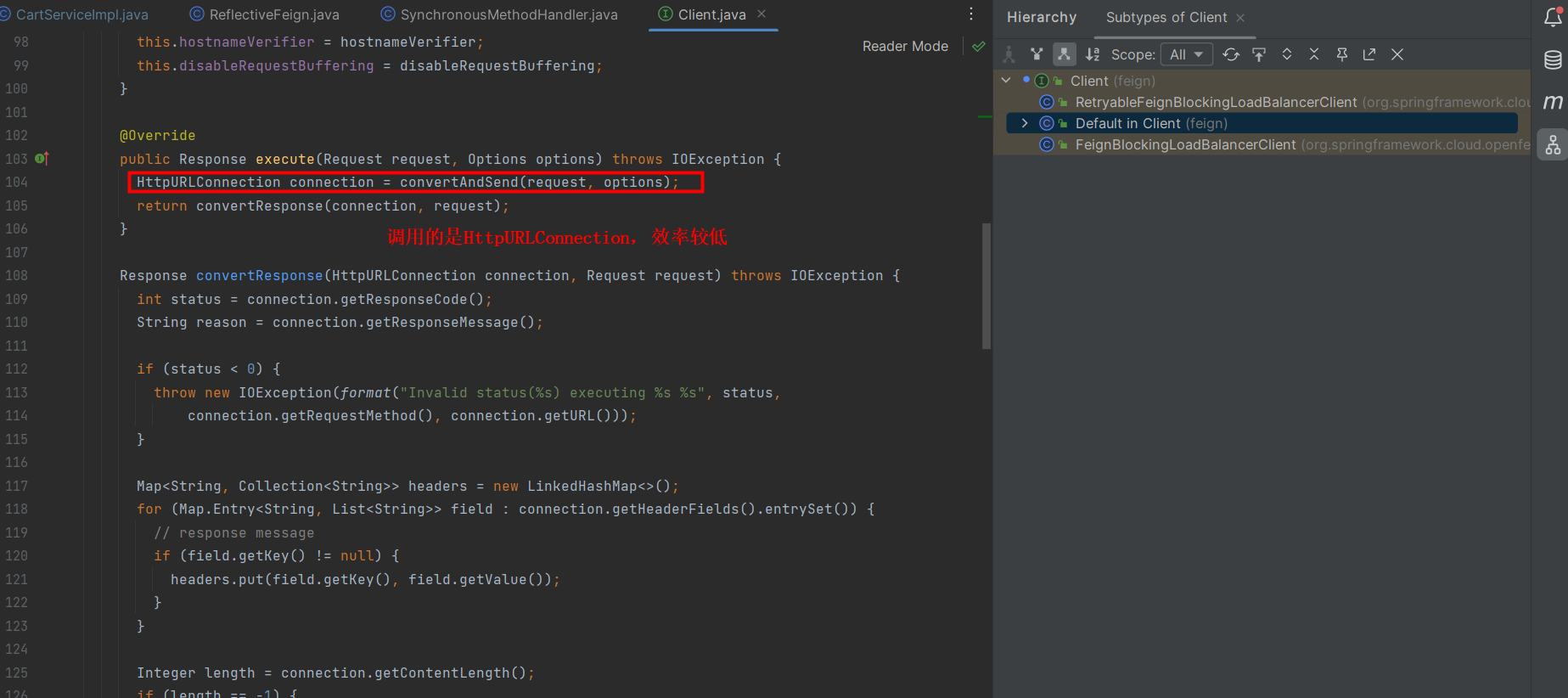Image resolution: width=1568 pixels, height=698 pixels.
Task: Collapse the Client (feign) root node
Action: pyautogui.click(x=1007, y=81)
